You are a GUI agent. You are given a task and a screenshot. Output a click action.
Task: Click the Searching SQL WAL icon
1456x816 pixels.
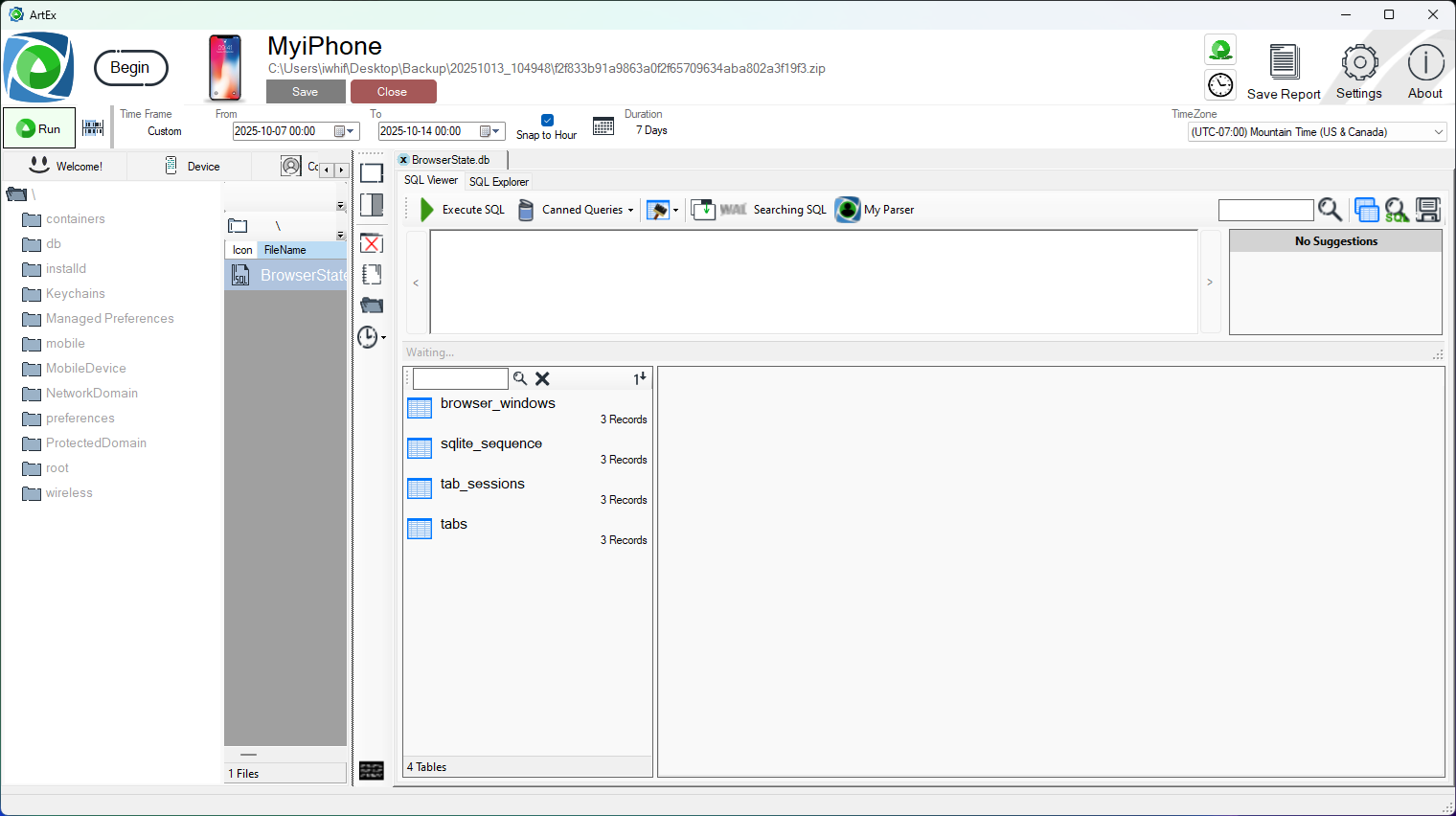(733, 210)
